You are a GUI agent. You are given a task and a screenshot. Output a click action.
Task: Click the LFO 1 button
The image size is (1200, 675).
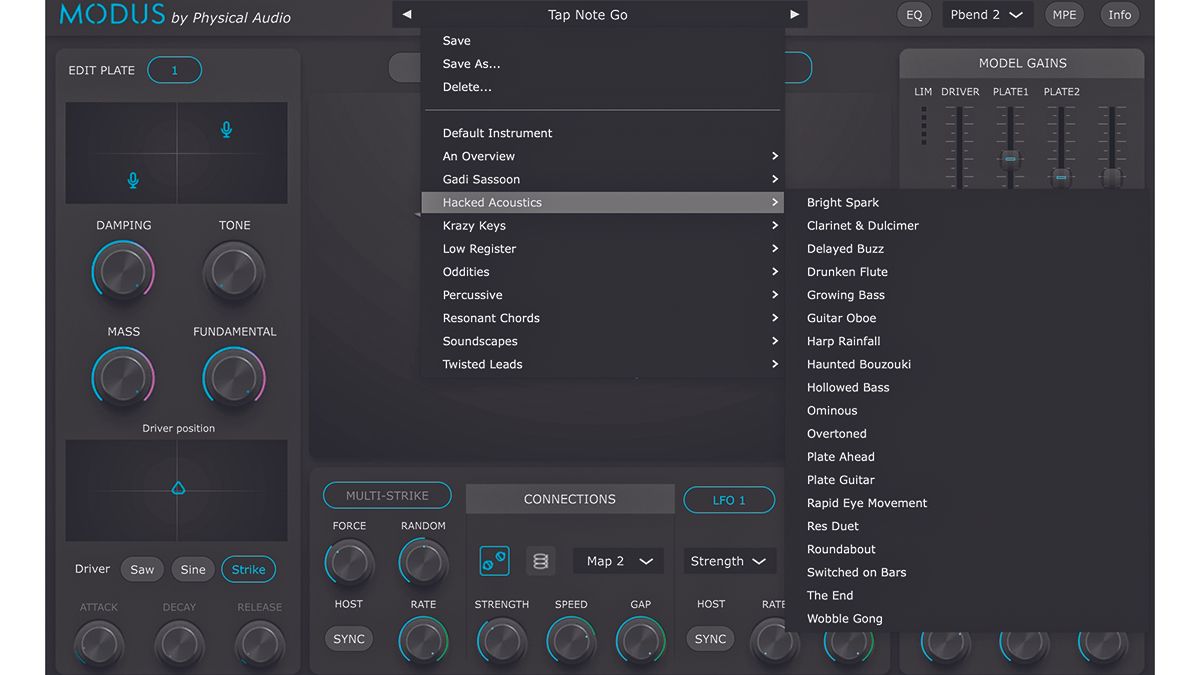pyautogui.click(x=728, y=499)
